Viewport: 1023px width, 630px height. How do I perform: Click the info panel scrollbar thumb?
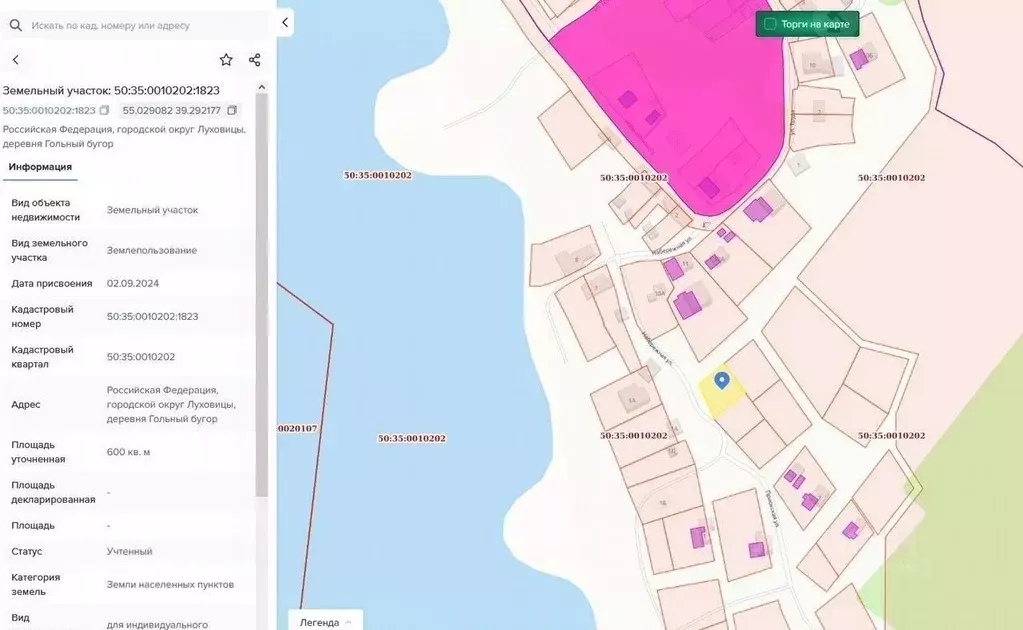coord(262,295)
